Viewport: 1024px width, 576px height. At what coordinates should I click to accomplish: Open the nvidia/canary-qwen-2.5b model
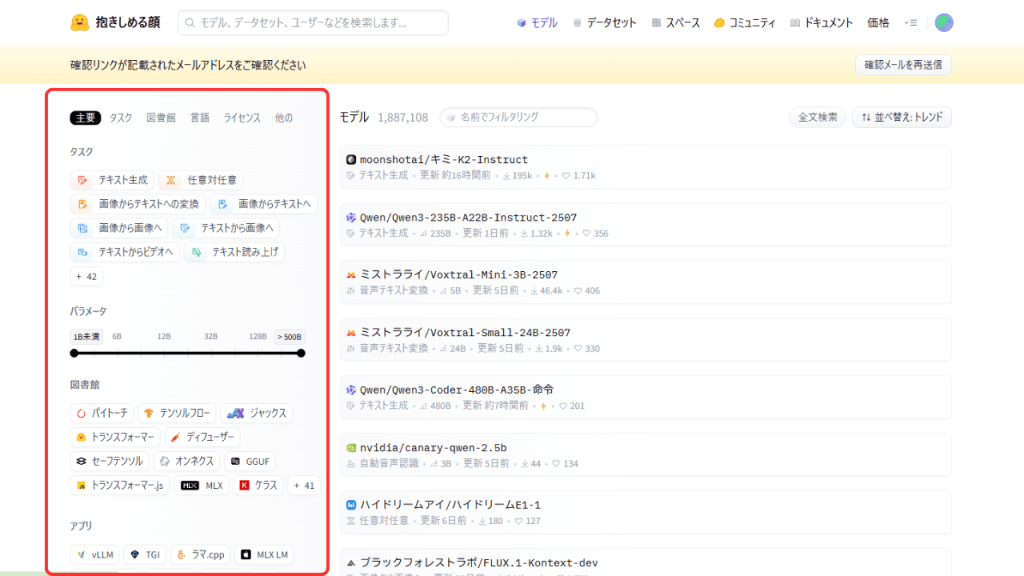click(645, 455)
